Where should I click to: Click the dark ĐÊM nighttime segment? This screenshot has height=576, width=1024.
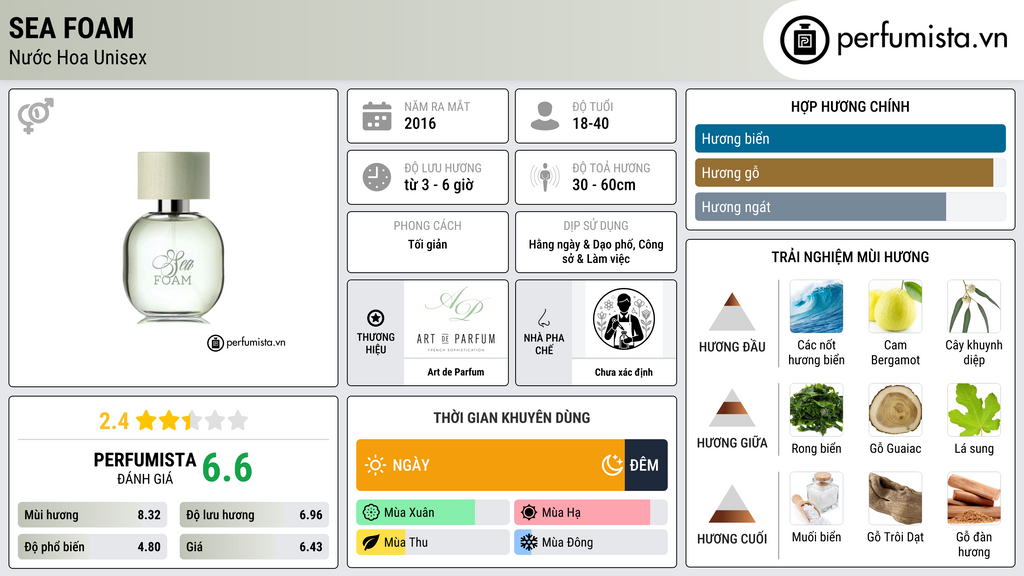tap(646, 465)
